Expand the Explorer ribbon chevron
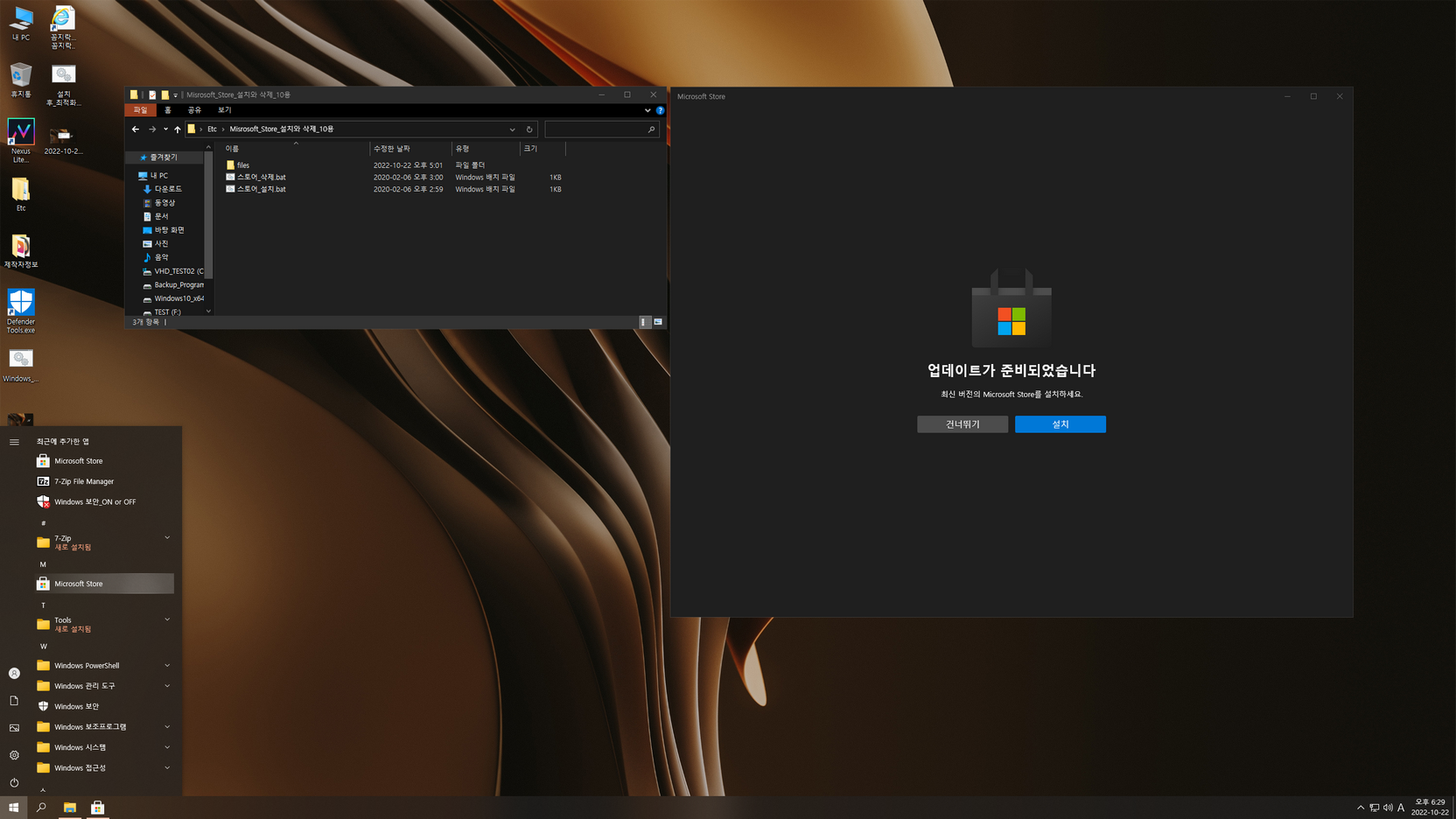Image resolution: width=1456 pixels, height=819 pixels. pyautogui.click(x=647, y=110)
